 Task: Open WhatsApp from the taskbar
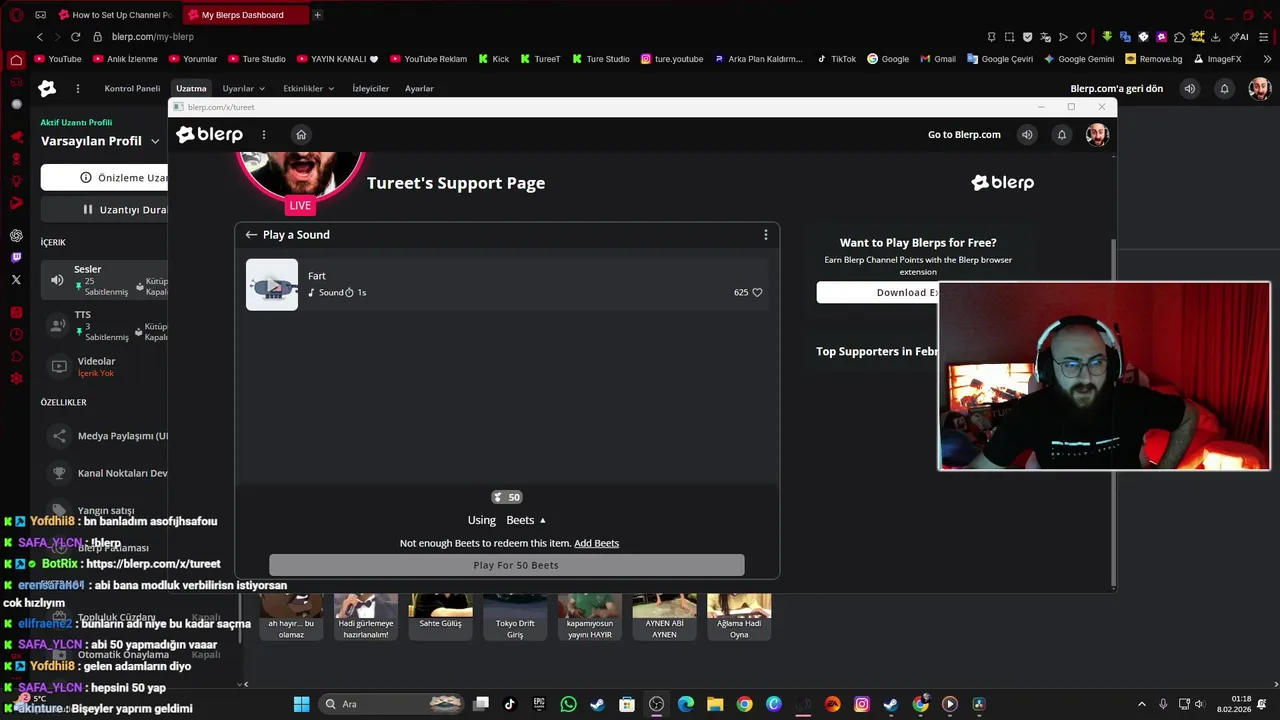(x=569, y=704)
